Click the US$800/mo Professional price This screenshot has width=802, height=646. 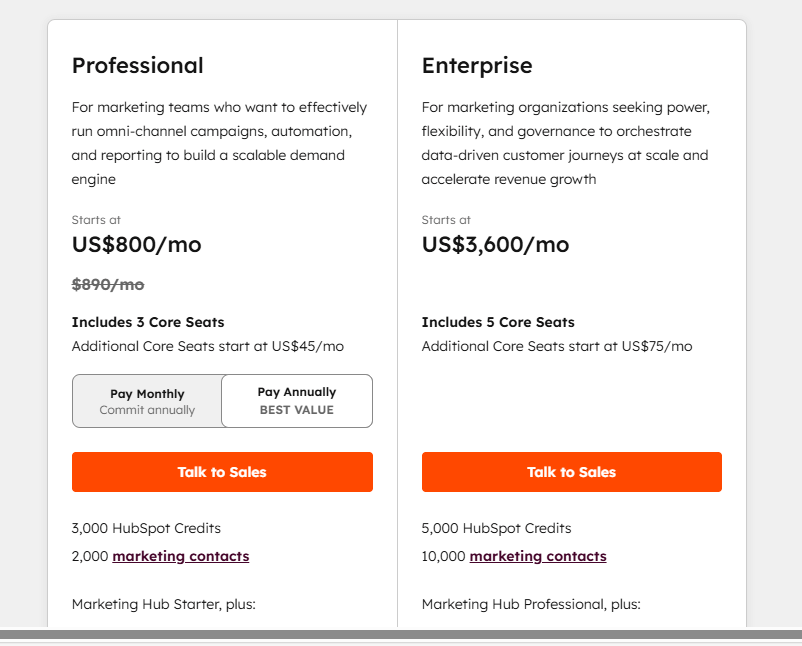point(136,245)
